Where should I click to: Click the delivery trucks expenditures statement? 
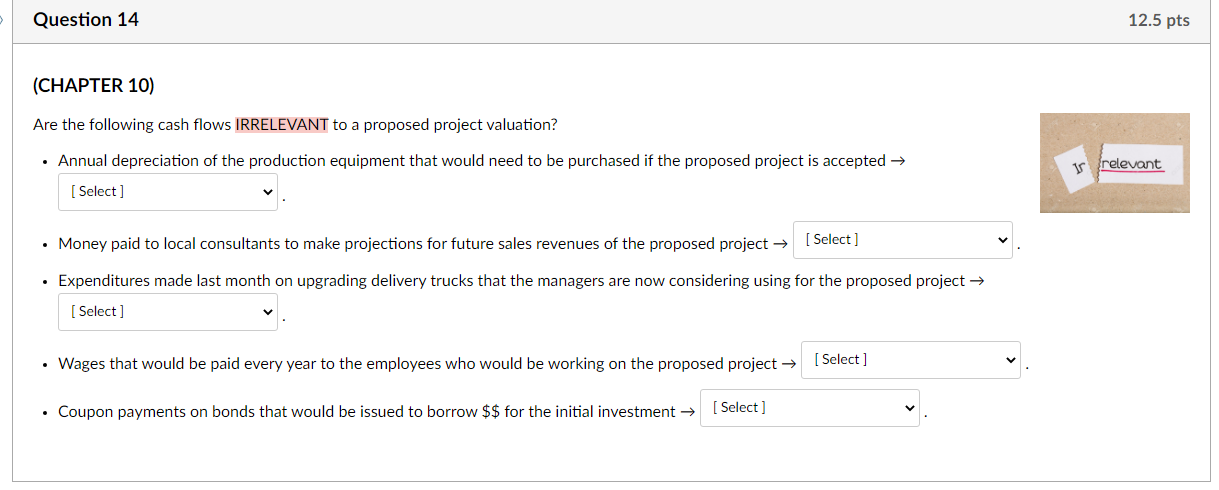click(512, 281)
